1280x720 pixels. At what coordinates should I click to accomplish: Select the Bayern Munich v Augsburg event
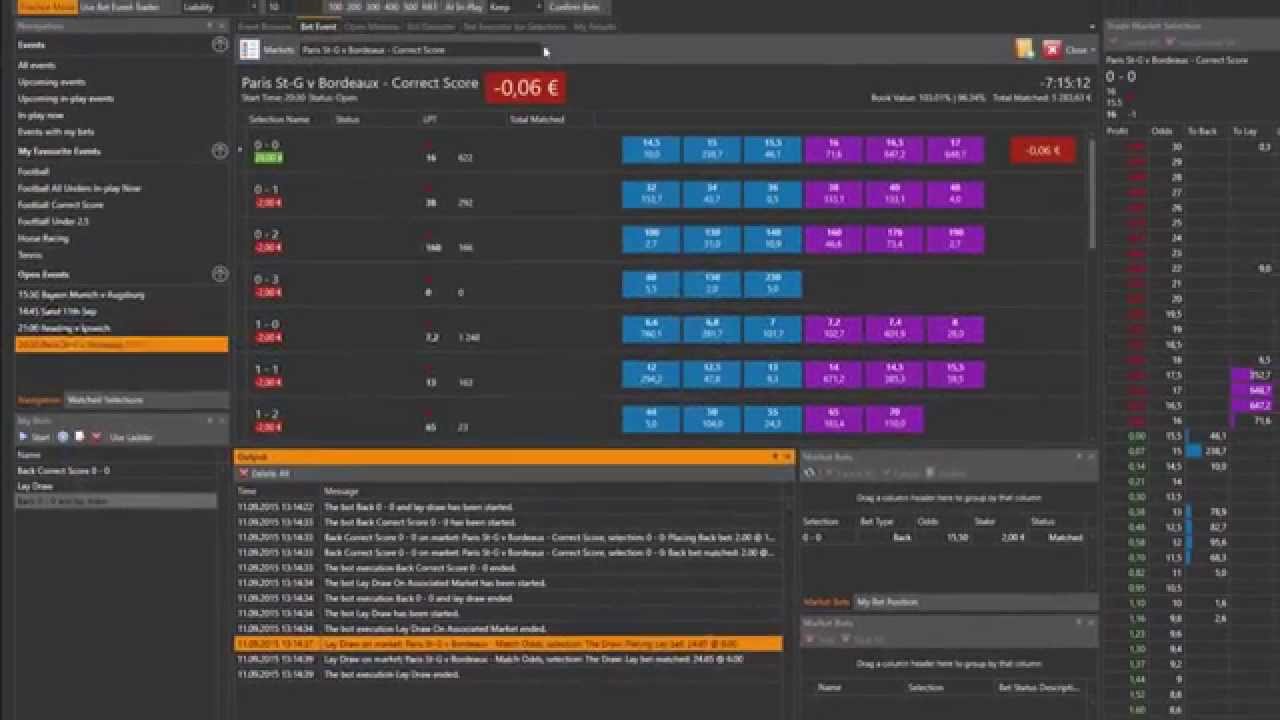(81, 294)
